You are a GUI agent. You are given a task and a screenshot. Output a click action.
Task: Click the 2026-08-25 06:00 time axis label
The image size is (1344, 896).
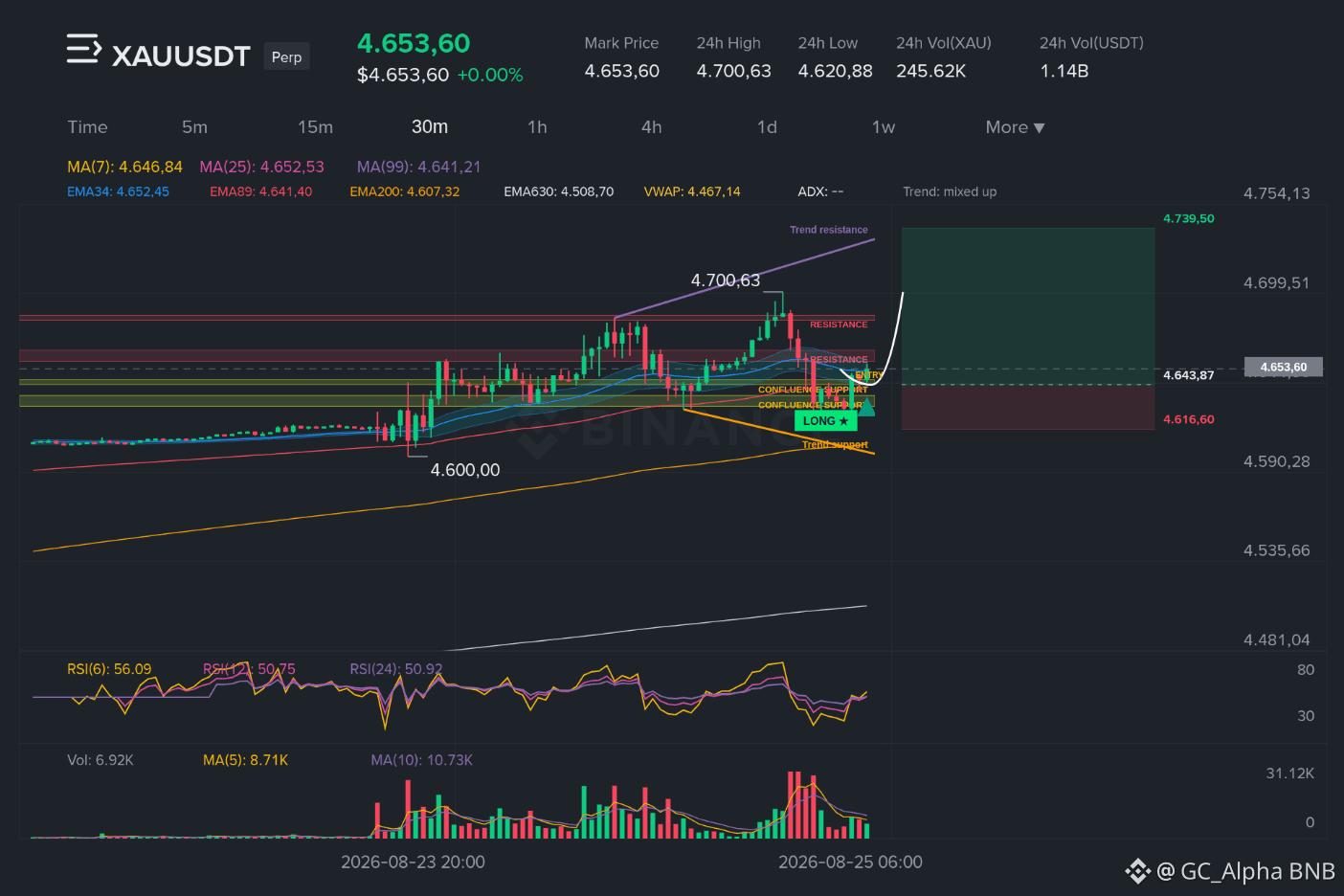coord(850,862)
